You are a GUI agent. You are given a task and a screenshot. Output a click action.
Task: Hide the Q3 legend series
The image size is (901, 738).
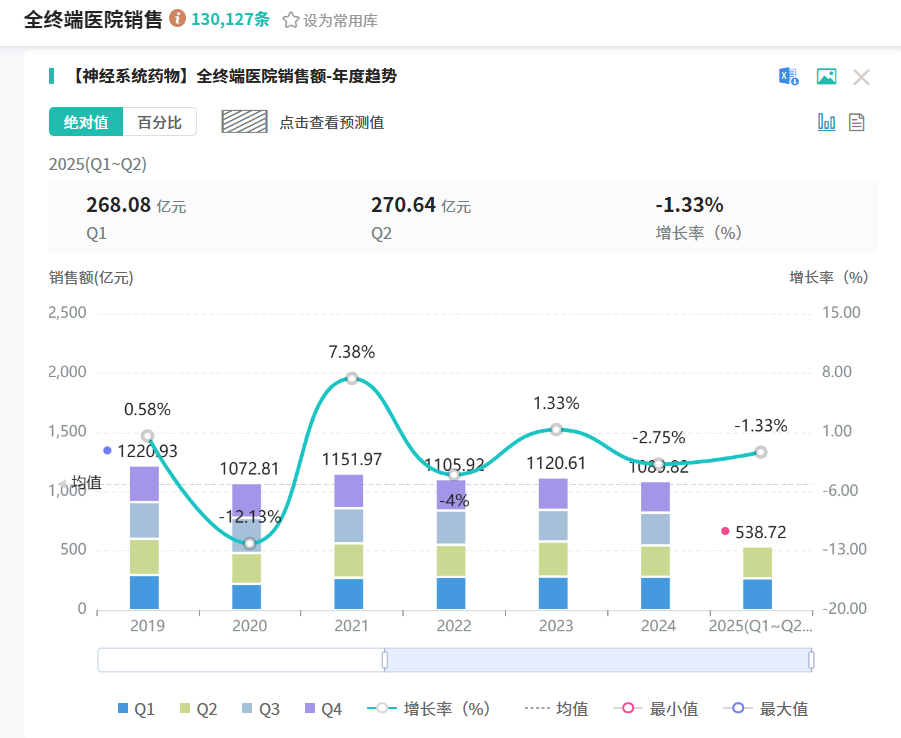click(x=260, y=709)
